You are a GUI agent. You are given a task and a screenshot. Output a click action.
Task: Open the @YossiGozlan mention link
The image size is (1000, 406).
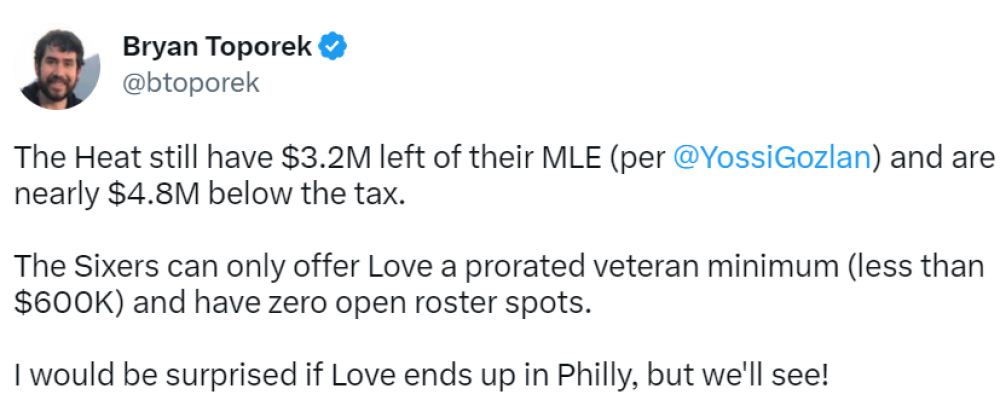(x=772, y=158)
